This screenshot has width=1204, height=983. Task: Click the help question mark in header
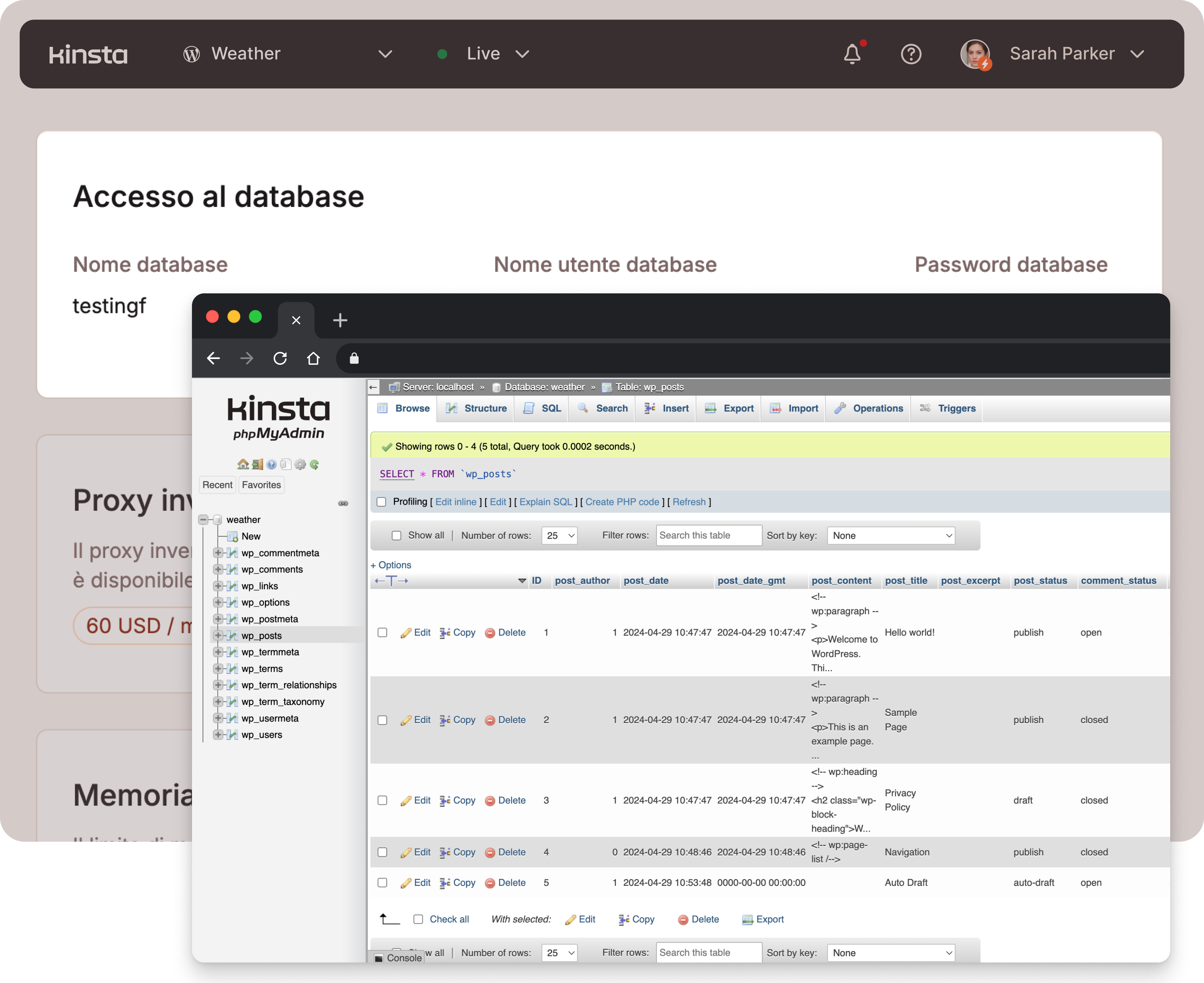(911, 54)
